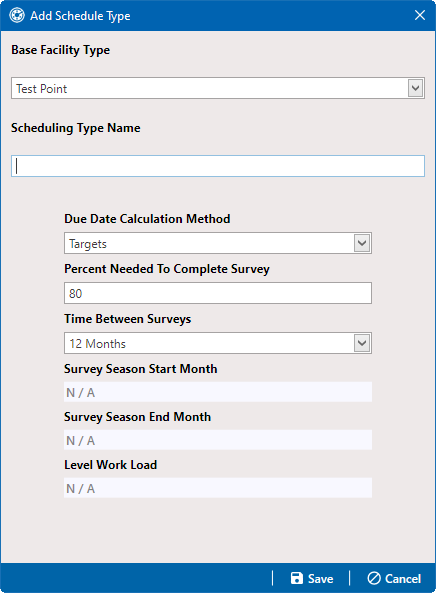Click the Survey Season Start Month N / A field
This screenshot has height=593, width=436.
point(218,392)
